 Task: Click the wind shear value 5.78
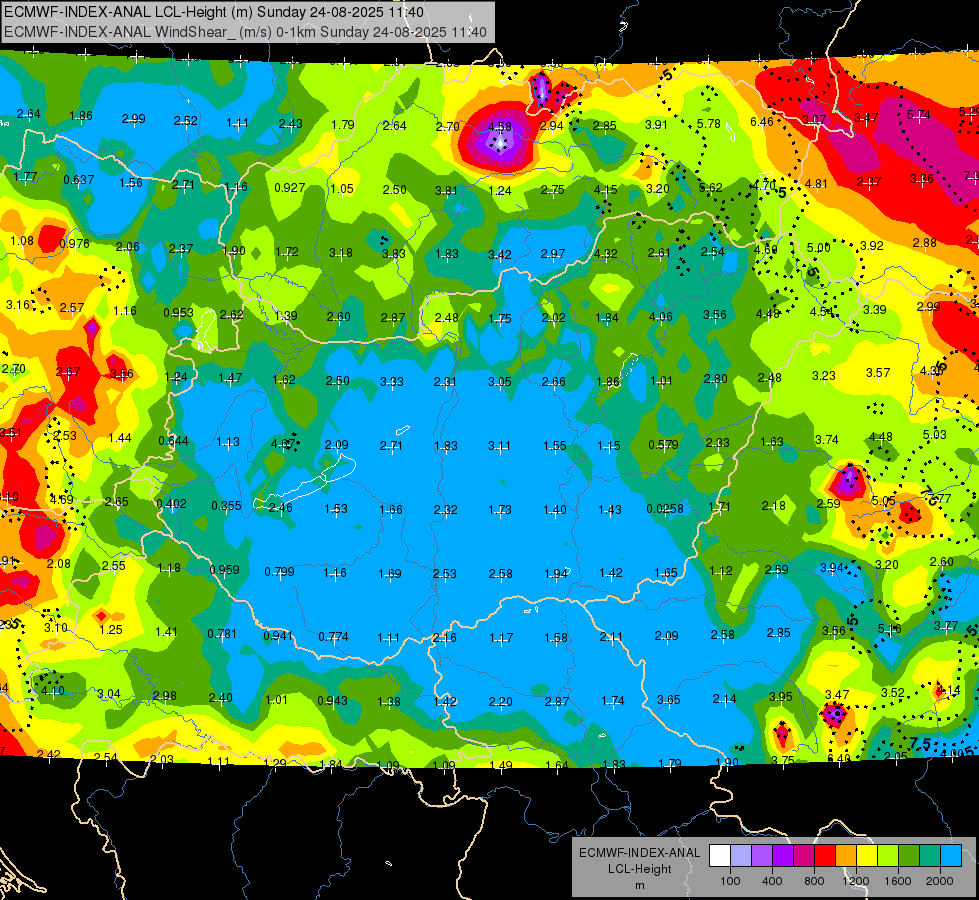709,124
